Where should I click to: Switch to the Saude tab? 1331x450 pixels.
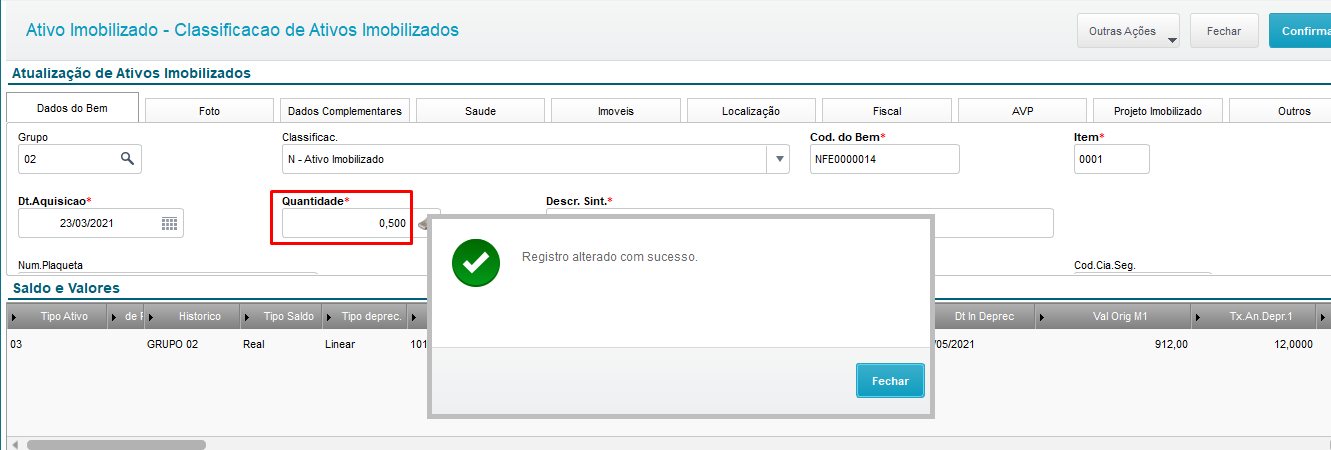(480, 111)
